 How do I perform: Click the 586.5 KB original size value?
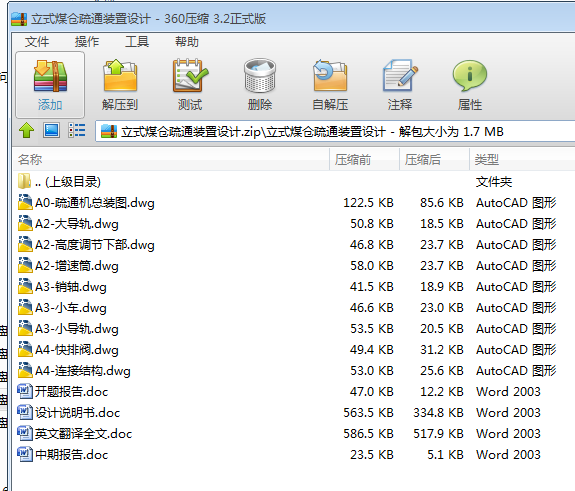point(368,434)
